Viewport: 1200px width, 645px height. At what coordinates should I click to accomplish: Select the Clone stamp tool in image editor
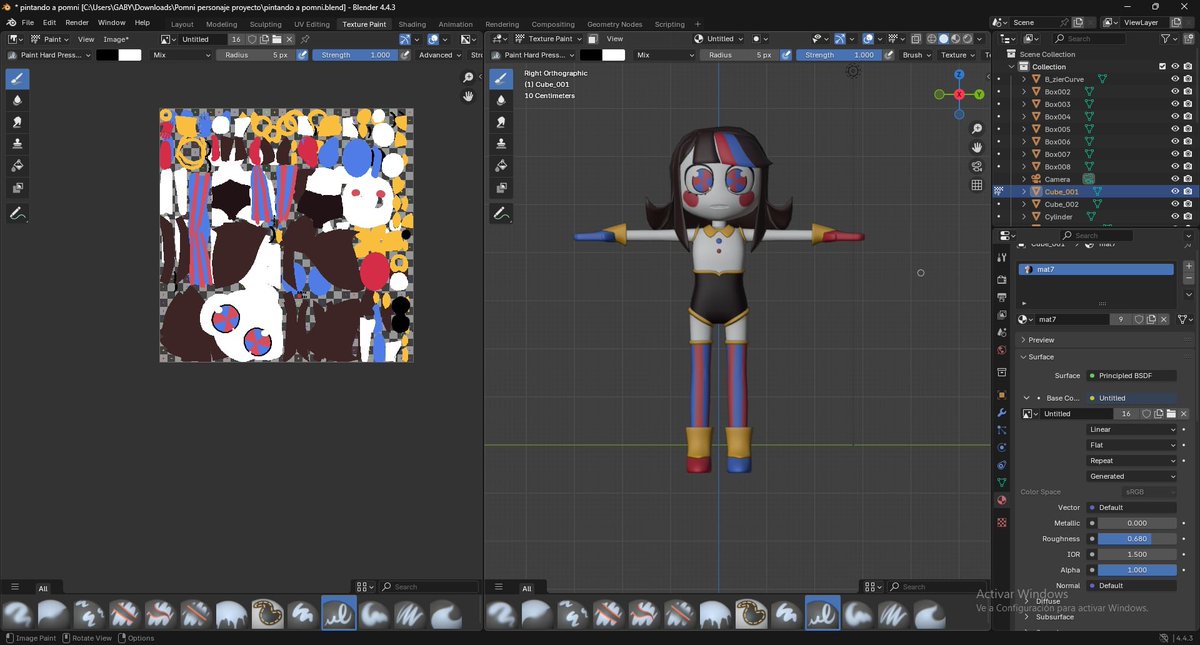(17, 144)
